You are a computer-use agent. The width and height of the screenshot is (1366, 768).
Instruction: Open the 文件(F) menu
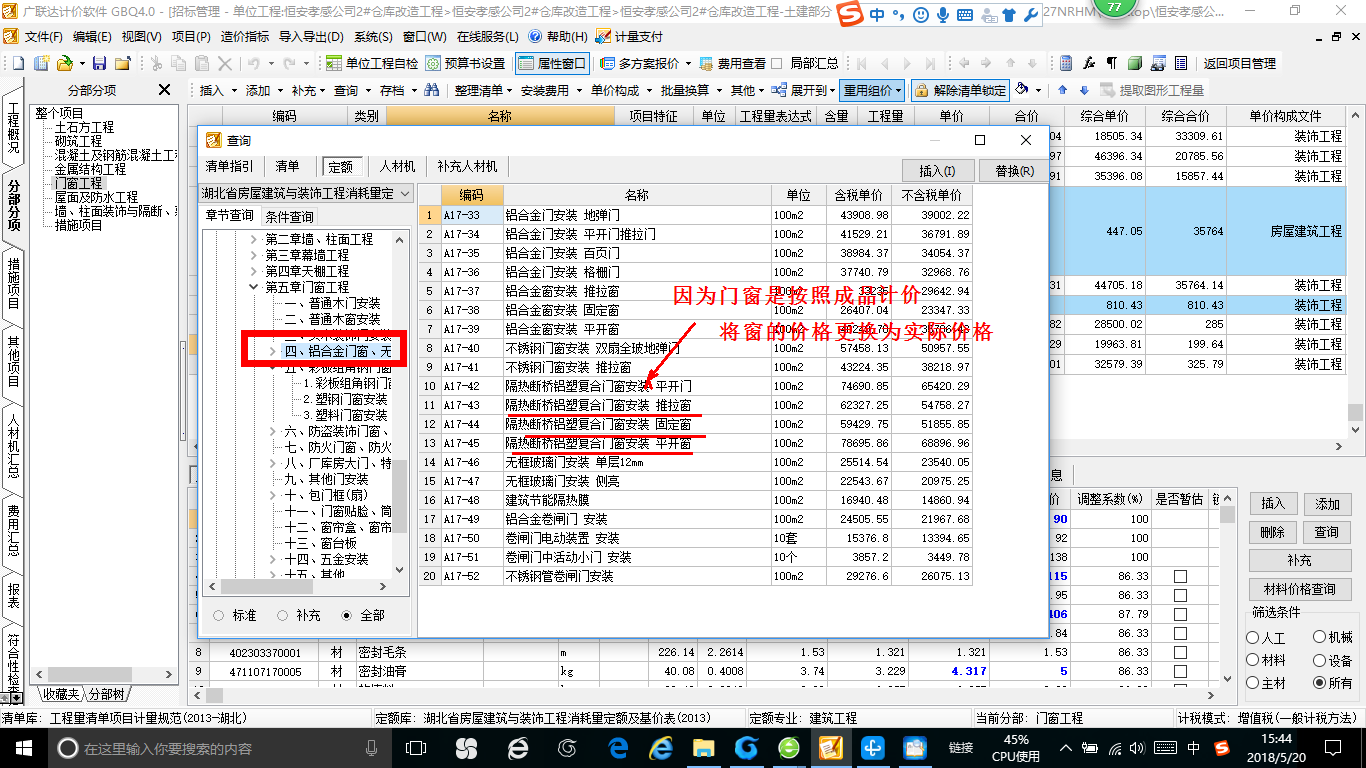pos(44,36)
